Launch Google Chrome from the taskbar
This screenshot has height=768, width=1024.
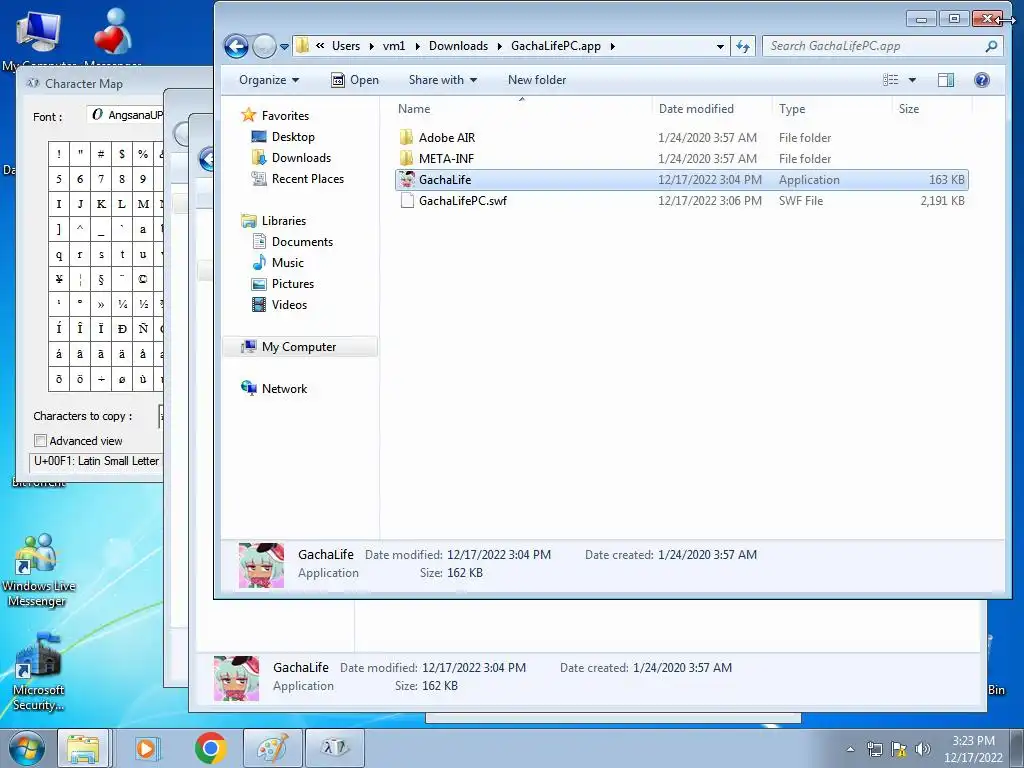(x=210, y=748)
